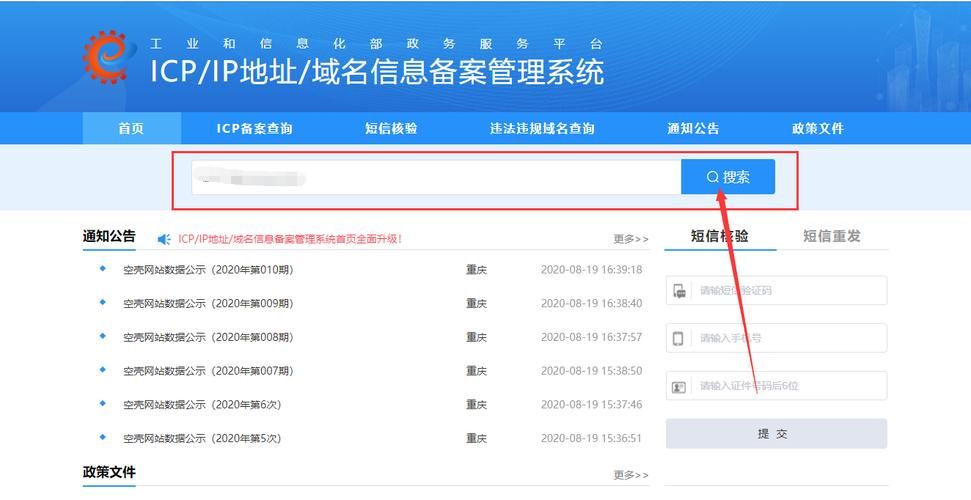Click the 工业和信息化部政务服务平台 subtitle
971x500 pixels.
point(376,44)
